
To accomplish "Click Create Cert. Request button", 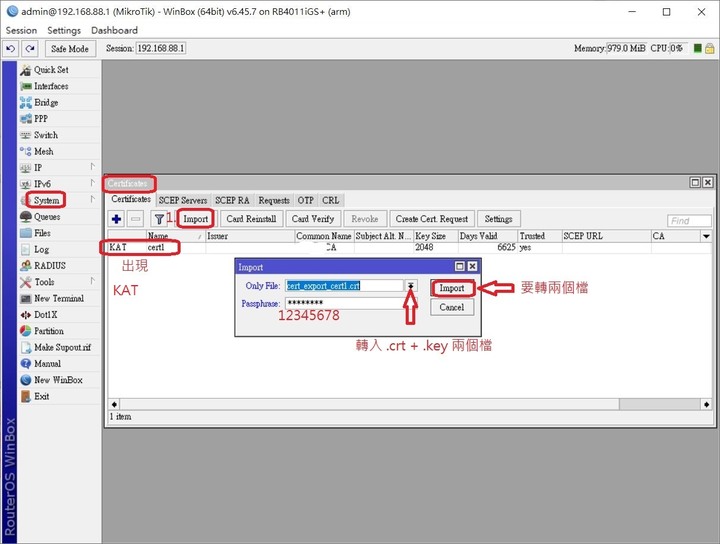I will point(432,219).
